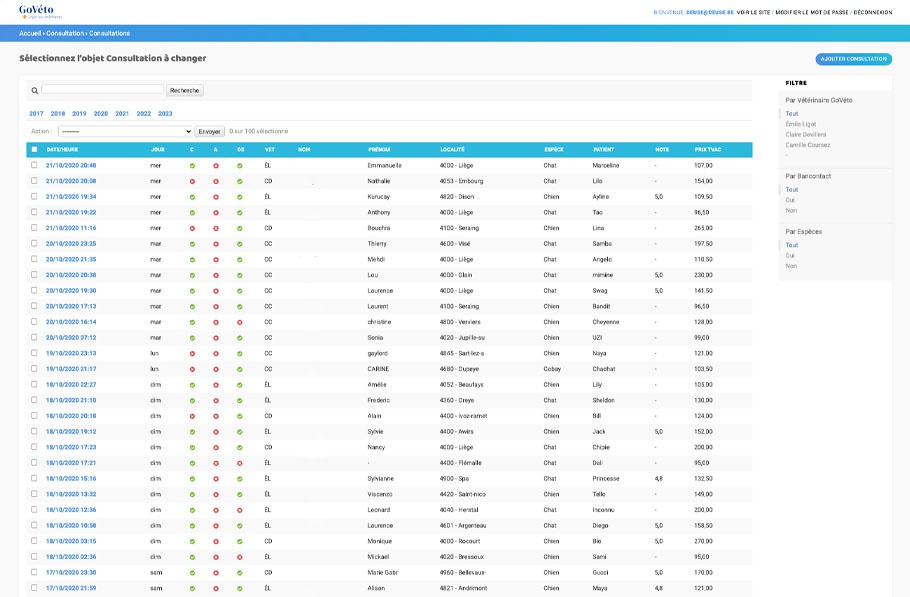Click the DS status icon for 20/10/2020 16:14
Screen dimensions: 910x597
240,323
